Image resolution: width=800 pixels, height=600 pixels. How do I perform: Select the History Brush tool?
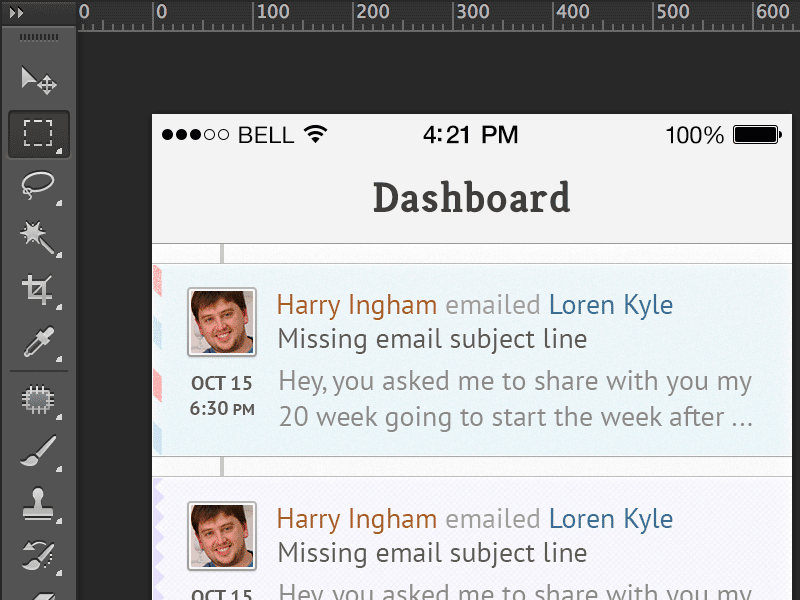39,556
